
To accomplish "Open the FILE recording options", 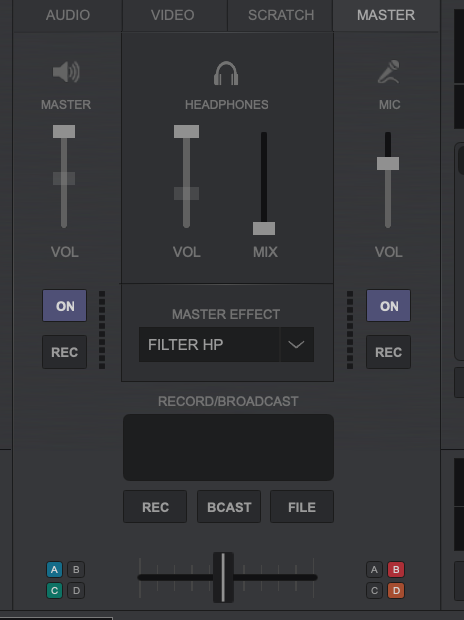I will 302,507.
